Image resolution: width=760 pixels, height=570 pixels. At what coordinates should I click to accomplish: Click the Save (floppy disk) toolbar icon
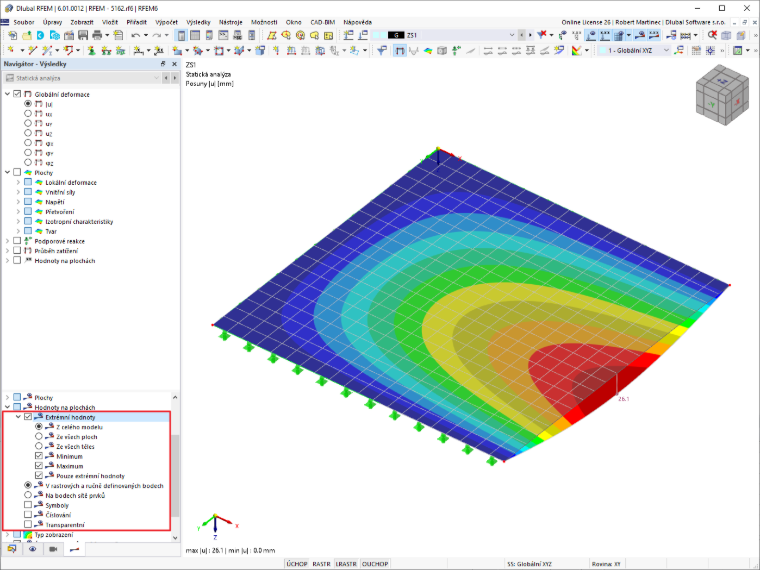coord(83,35)
